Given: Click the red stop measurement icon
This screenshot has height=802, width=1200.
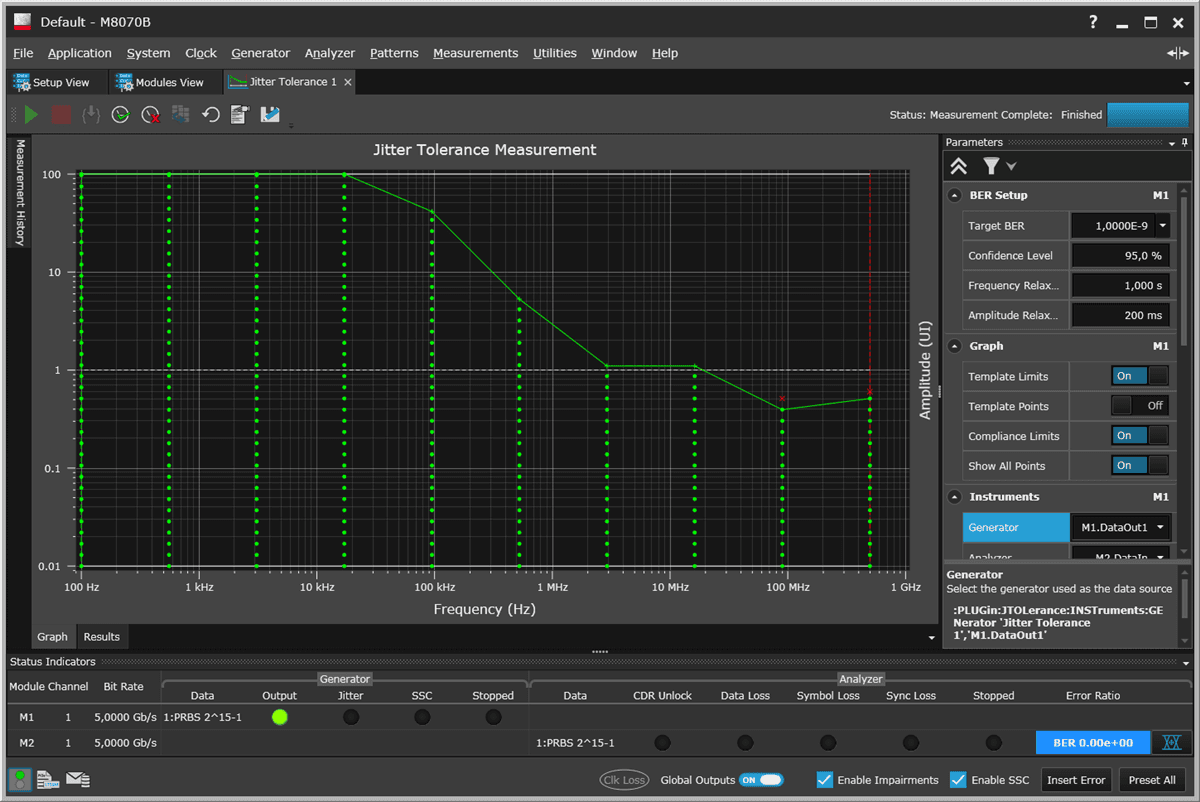Looking at the screenshot, I should point(60,114).
